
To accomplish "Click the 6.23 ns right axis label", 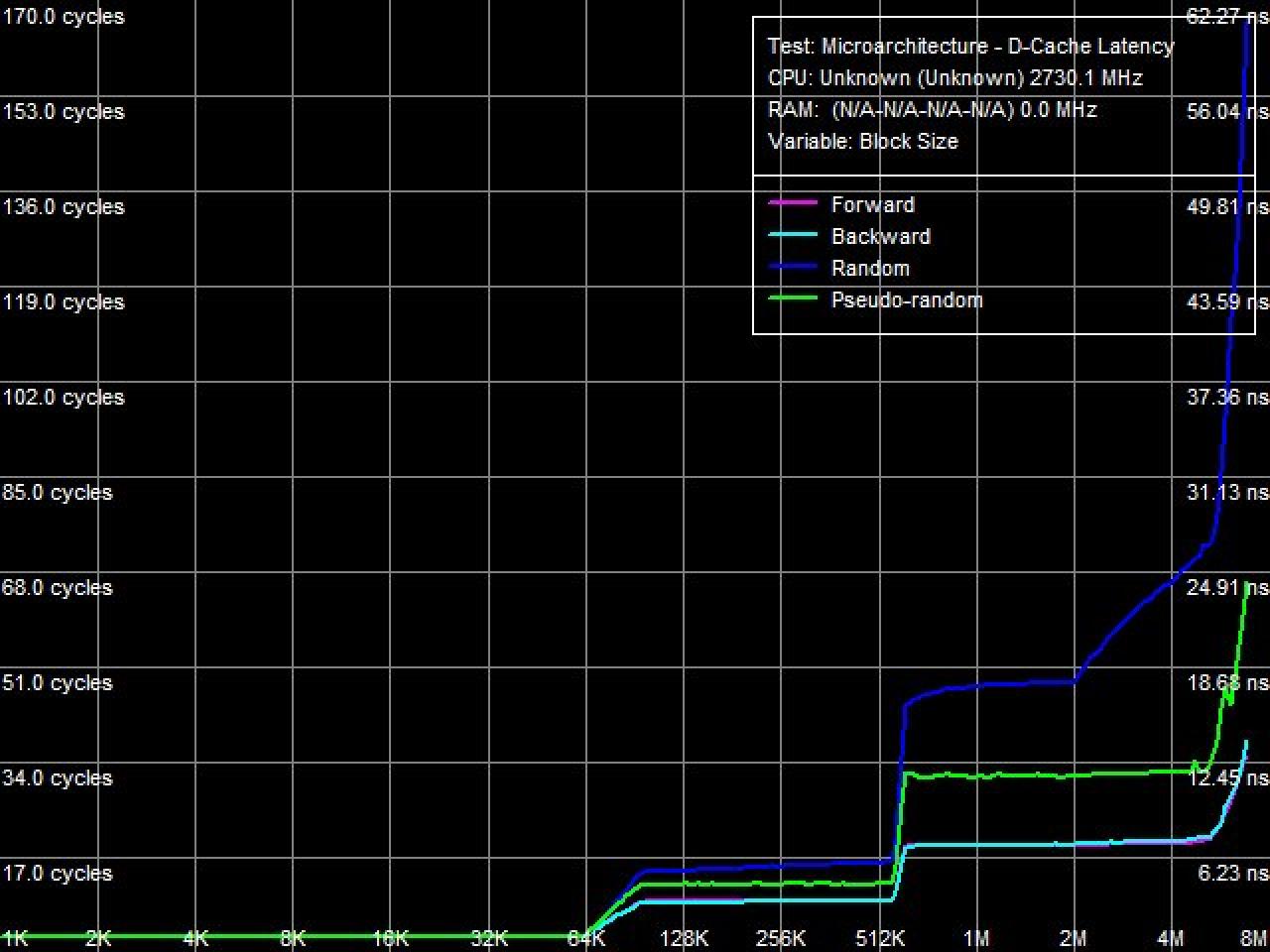I will point(1232,873).
